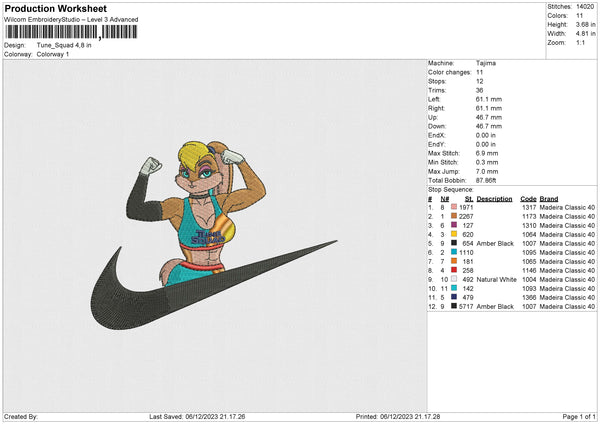
Task: Click the 'EndY:' label
Action: point(437,144)
